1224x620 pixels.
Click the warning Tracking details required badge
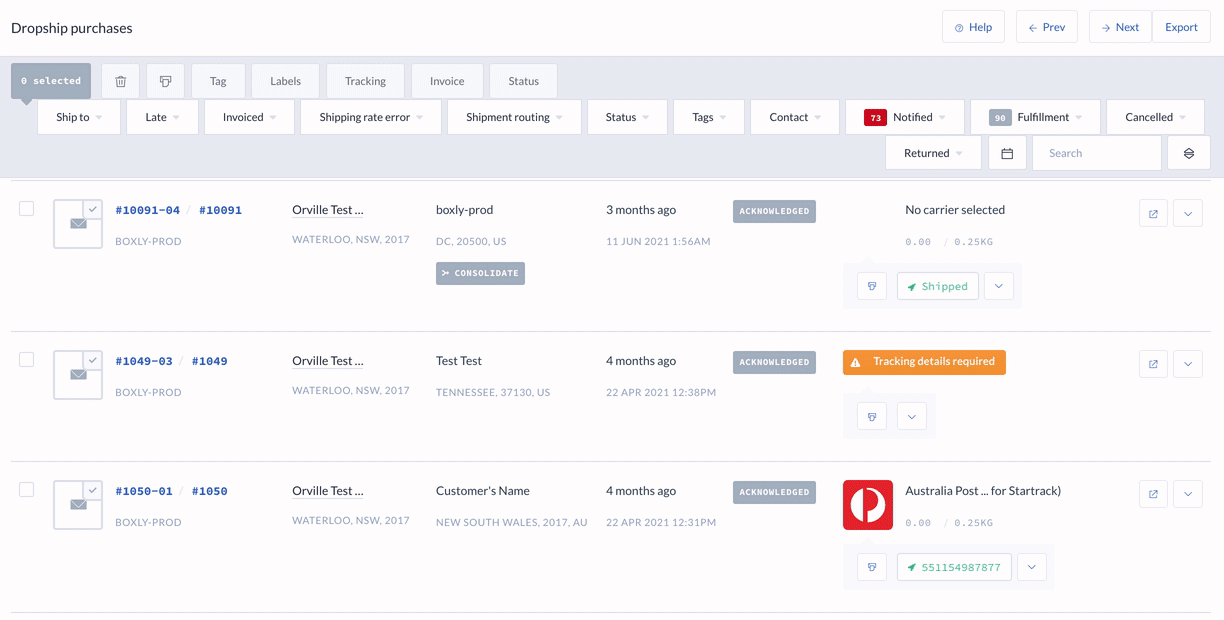click(x=924, y=362)
